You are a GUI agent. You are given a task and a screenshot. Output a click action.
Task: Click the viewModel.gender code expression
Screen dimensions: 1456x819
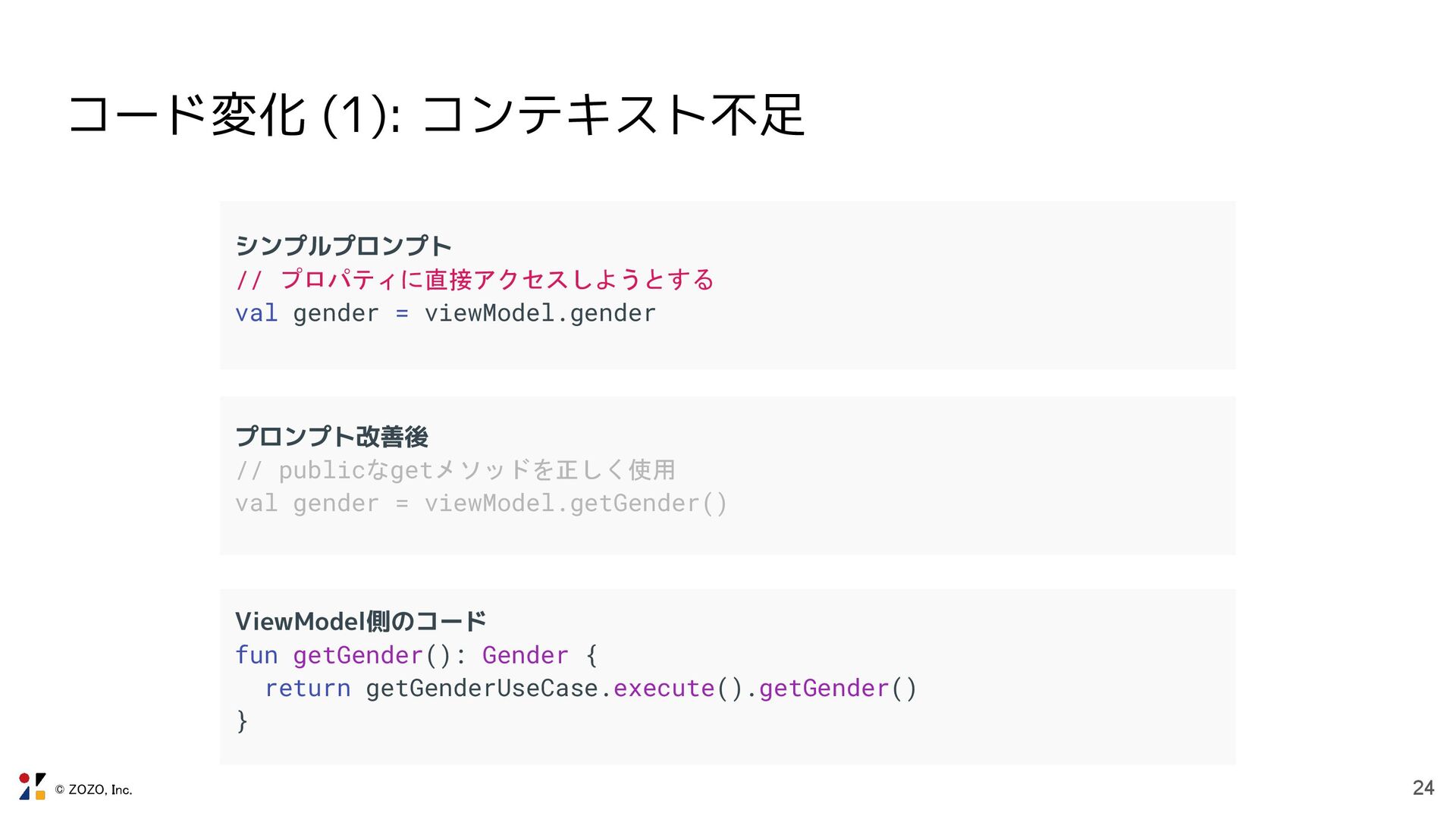pos(540,313)
